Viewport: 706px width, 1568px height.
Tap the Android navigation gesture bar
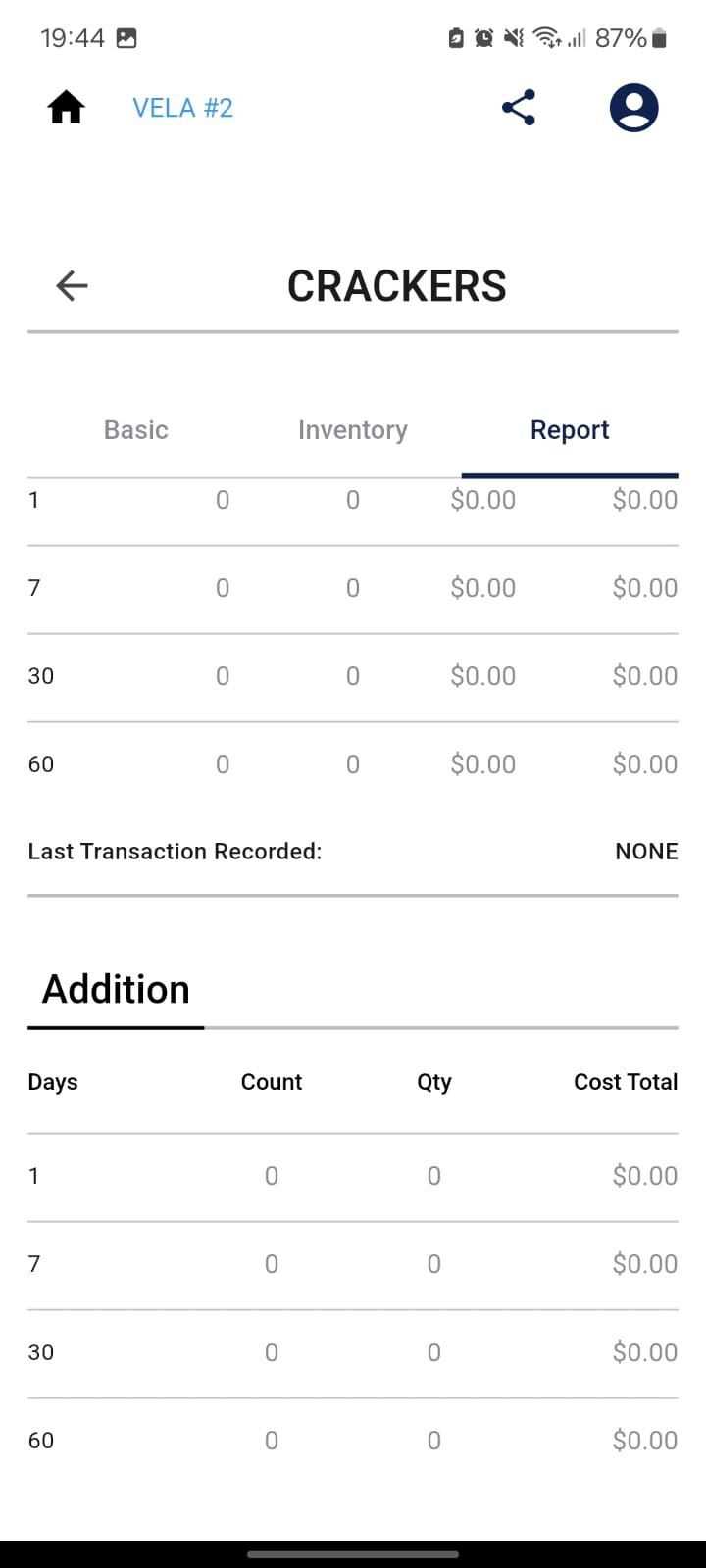coord(353,1554)
